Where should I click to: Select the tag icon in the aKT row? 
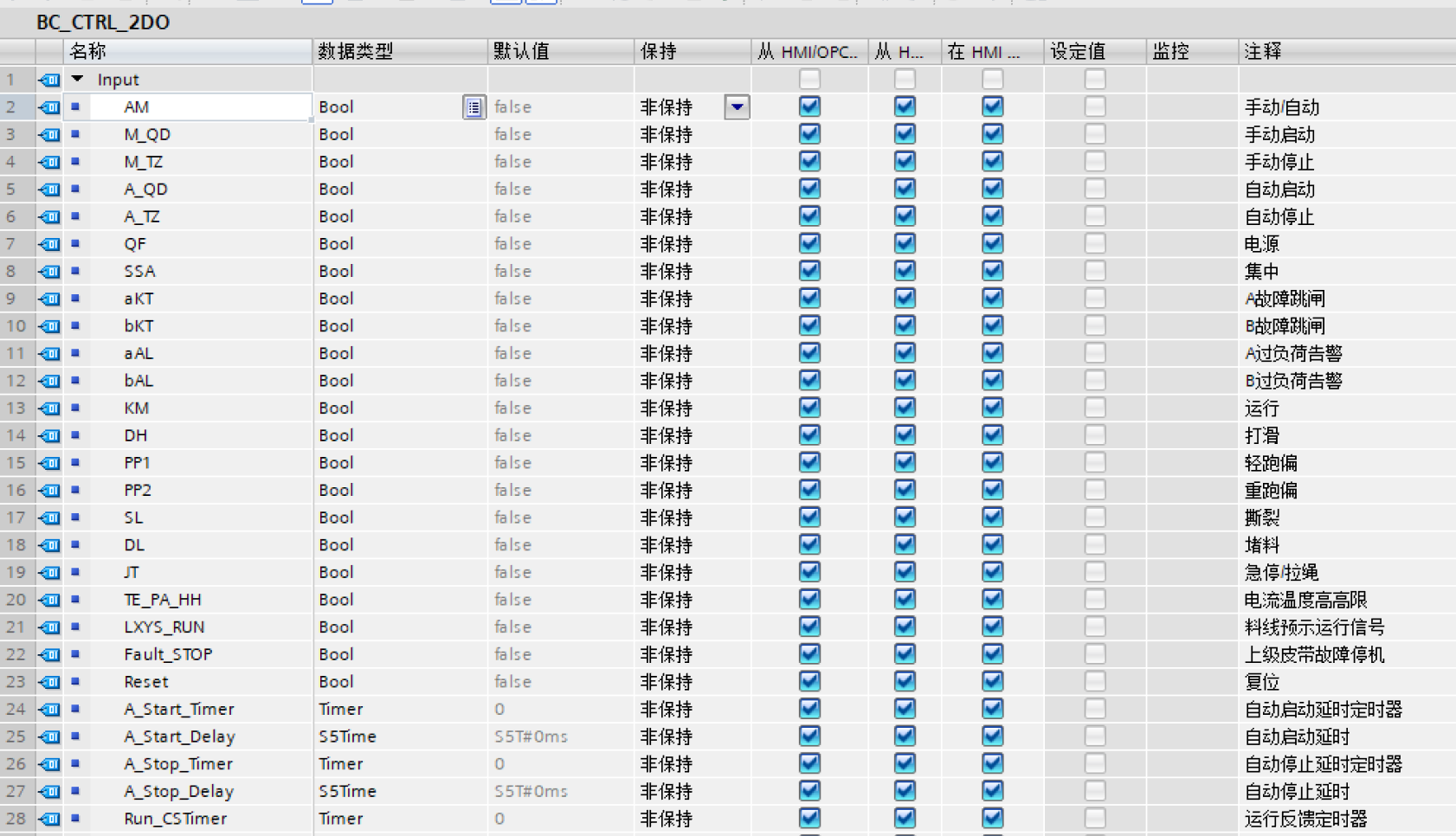pos(49,299)
